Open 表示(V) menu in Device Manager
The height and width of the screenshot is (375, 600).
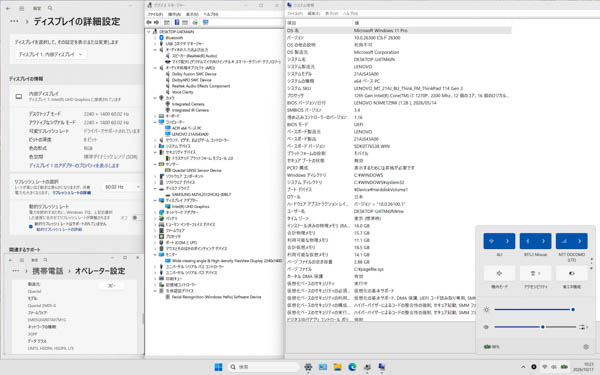(x=192, y=14)
